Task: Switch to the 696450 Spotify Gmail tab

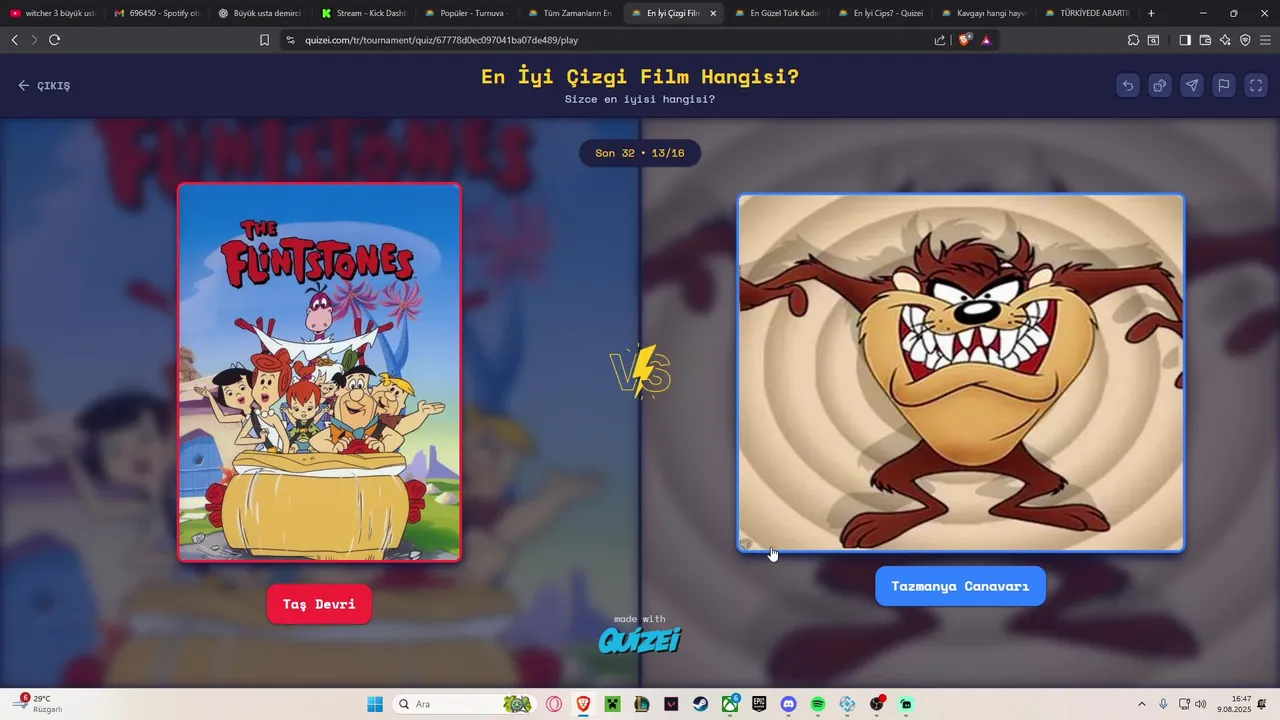Action: tap(156, 13)
